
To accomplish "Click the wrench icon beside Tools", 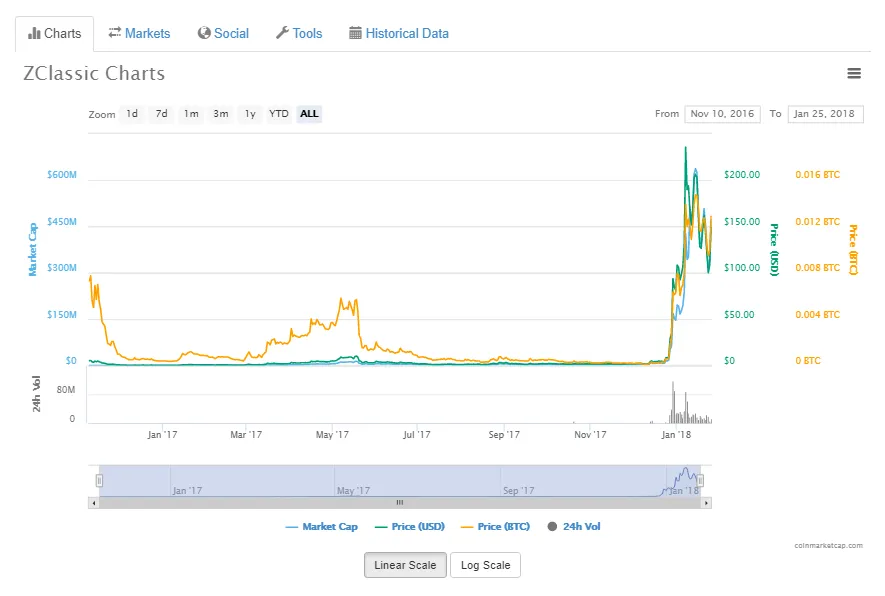I will pyautogui.click(x=282, y=33).
